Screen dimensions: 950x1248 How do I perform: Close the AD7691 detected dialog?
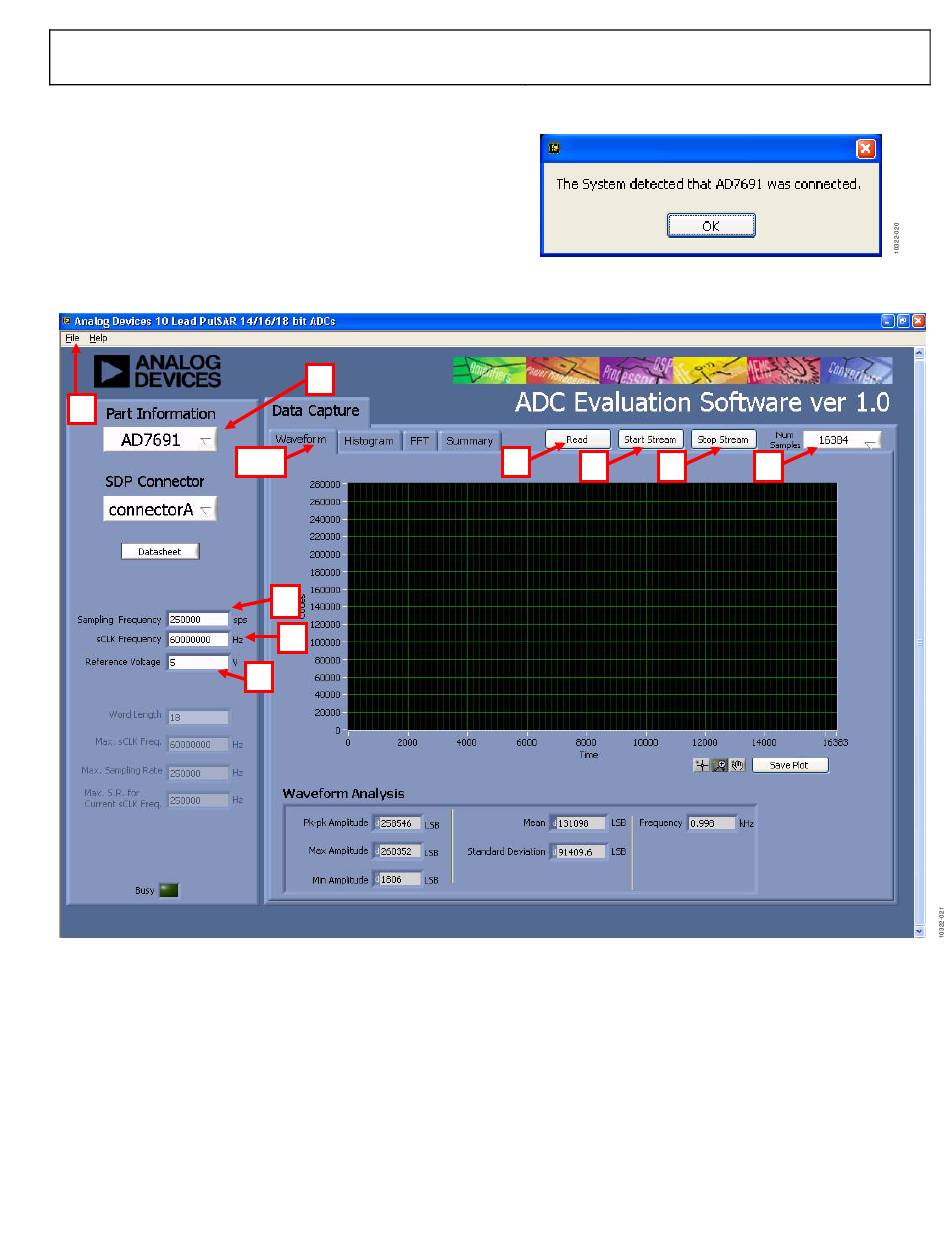tap(866, 148)
